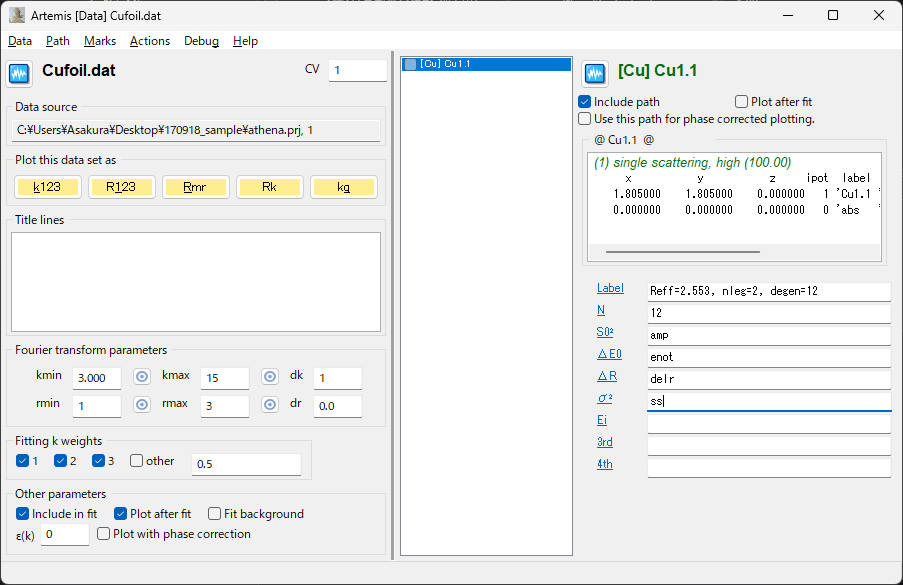Screen dimensions: 903x585
Task: Click the σ² parameter link
Action: point(605,398)
